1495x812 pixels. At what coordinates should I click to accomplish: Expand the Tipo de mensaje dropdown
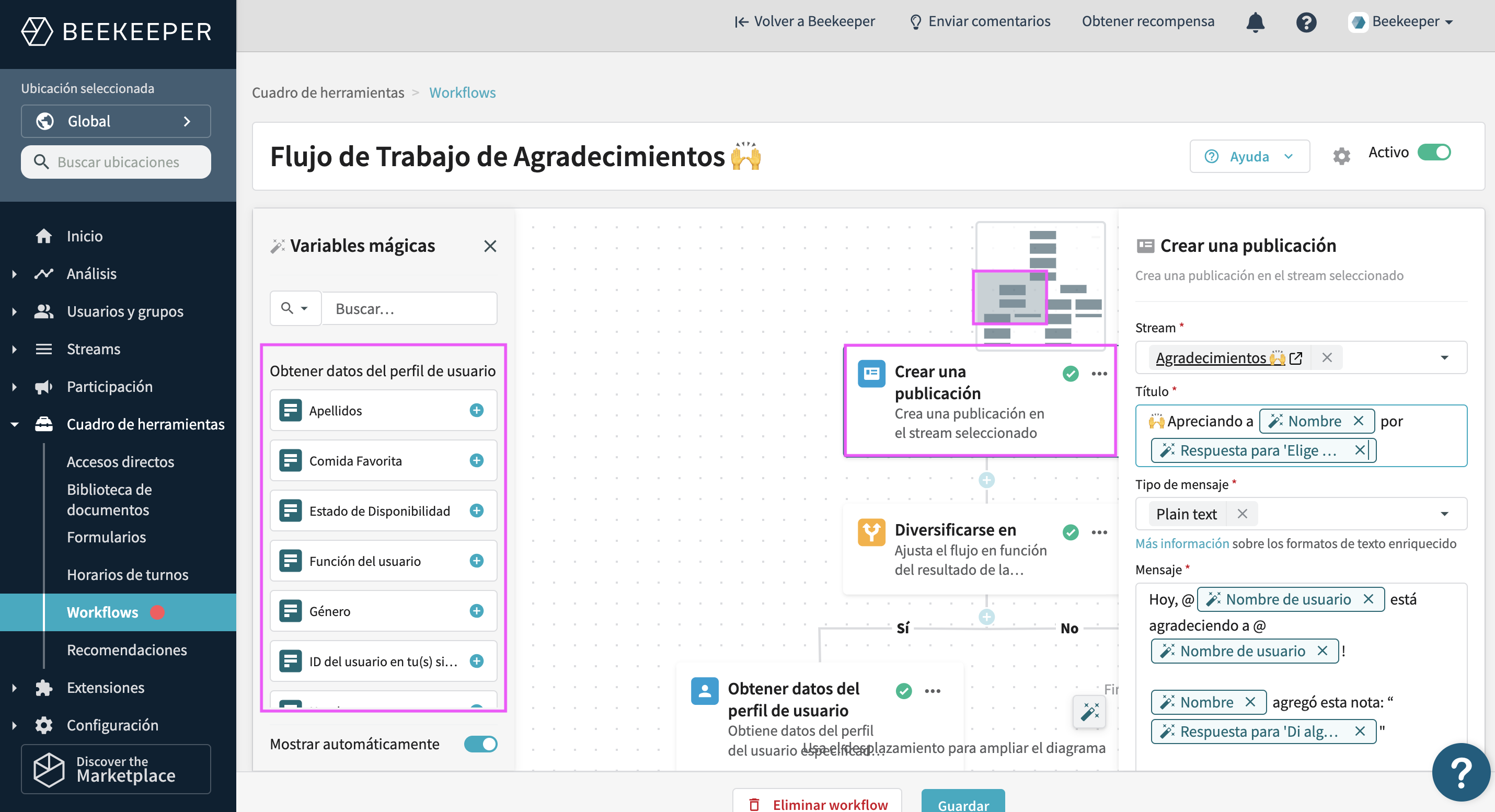(1444, 514)
